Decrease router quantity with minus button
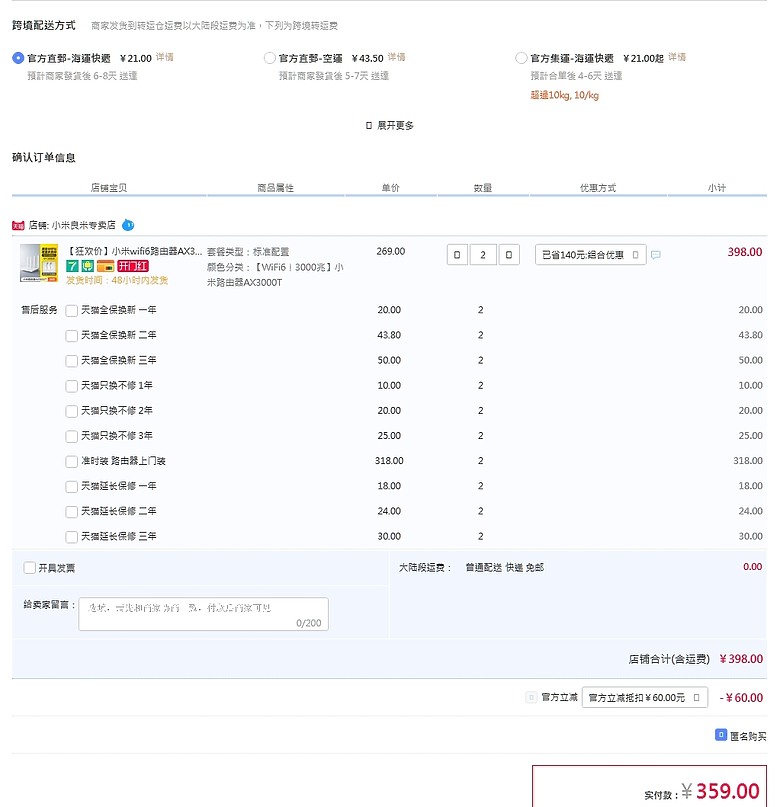780x807 pixels. (457, 255)
